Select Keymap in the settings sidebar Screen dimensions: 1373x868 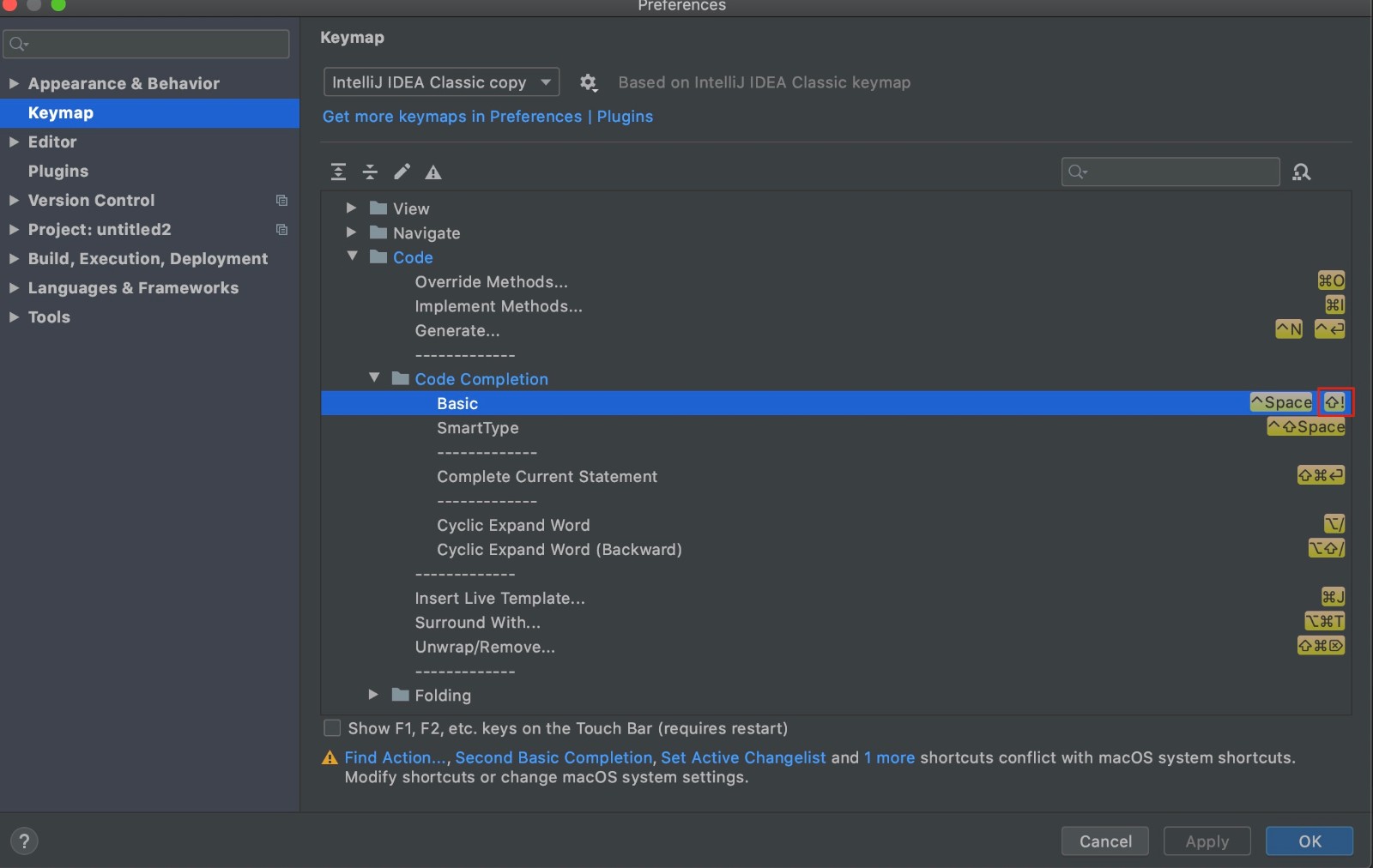[x=149, y=113]
